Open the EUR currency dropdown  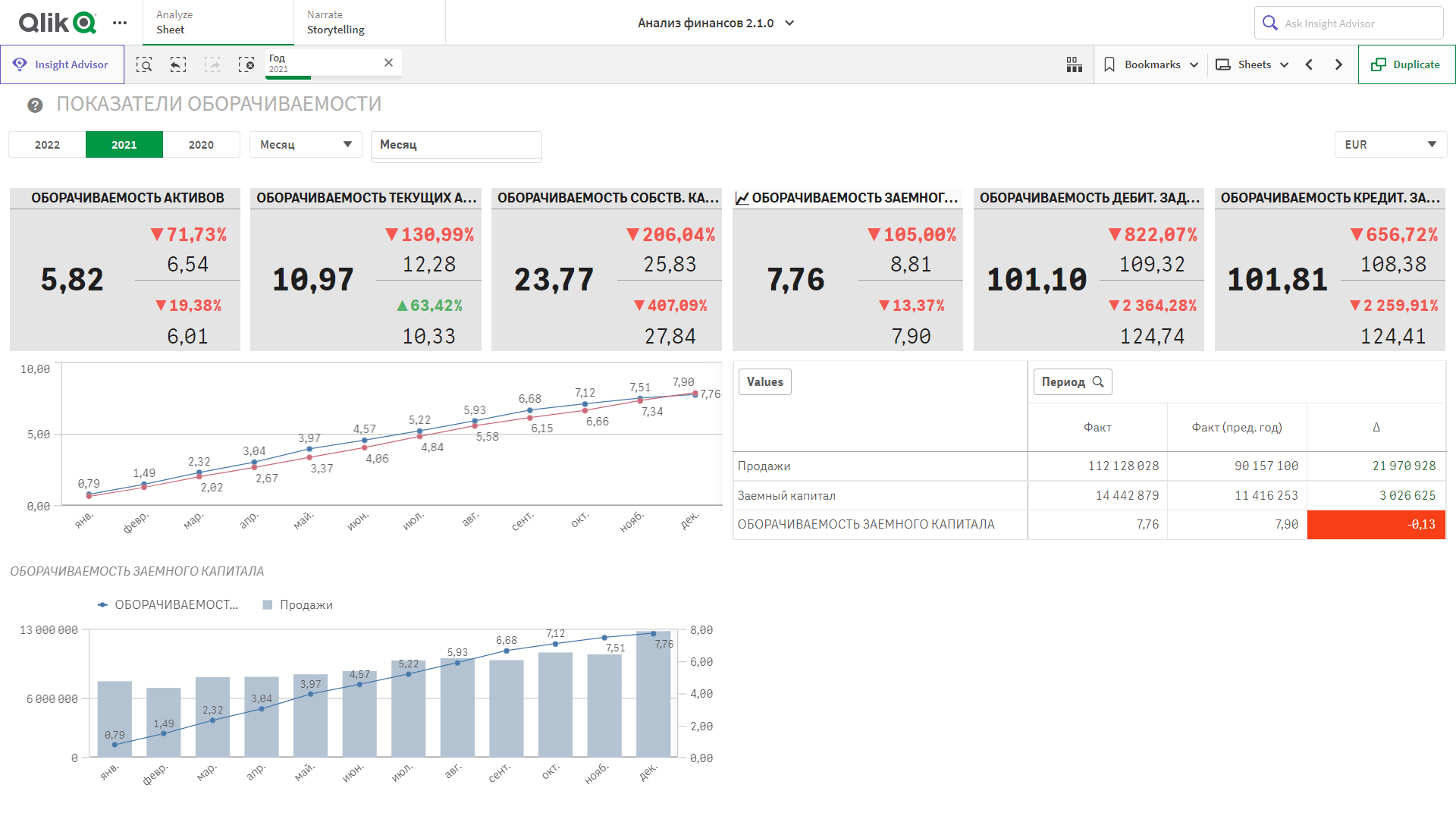[x=1390, y=145]
